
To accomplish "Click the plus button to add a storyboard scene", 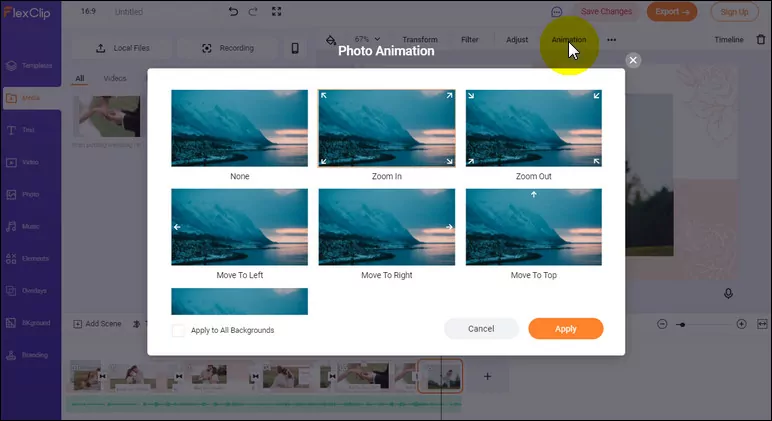I will (x=487, y=376).
